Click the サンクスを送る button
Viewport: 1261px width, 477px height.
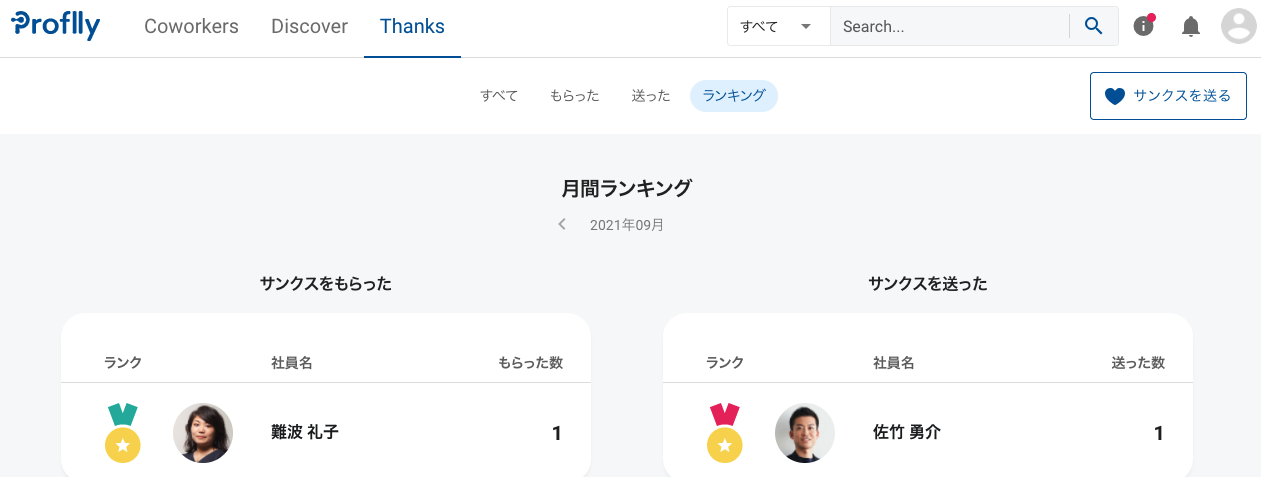pyautogui.click(x=1168, y=96)
